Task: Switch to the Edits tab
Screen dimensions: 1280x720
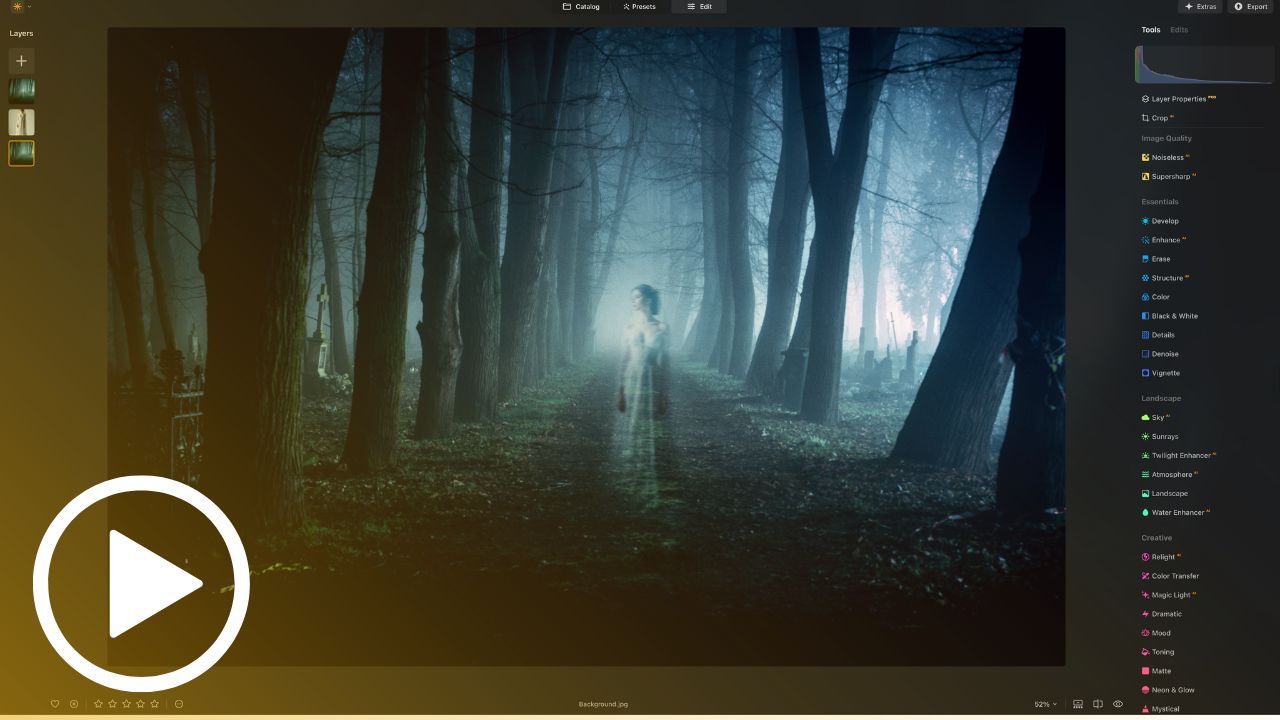Action: [1179, 30]
